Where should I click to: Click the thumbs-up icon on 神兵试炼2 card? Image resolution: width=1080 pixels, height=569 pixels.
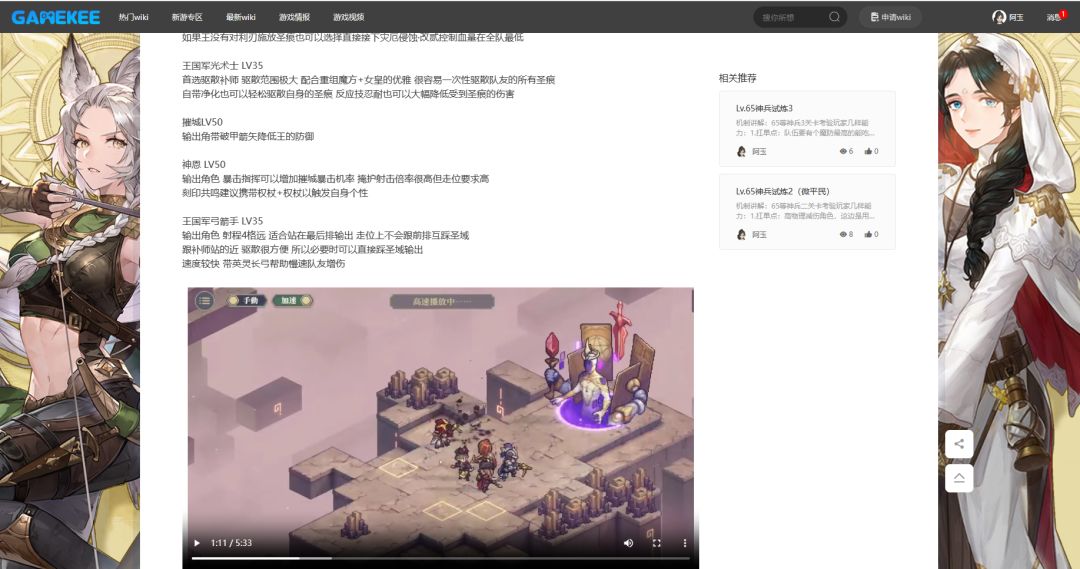point(868,235)
